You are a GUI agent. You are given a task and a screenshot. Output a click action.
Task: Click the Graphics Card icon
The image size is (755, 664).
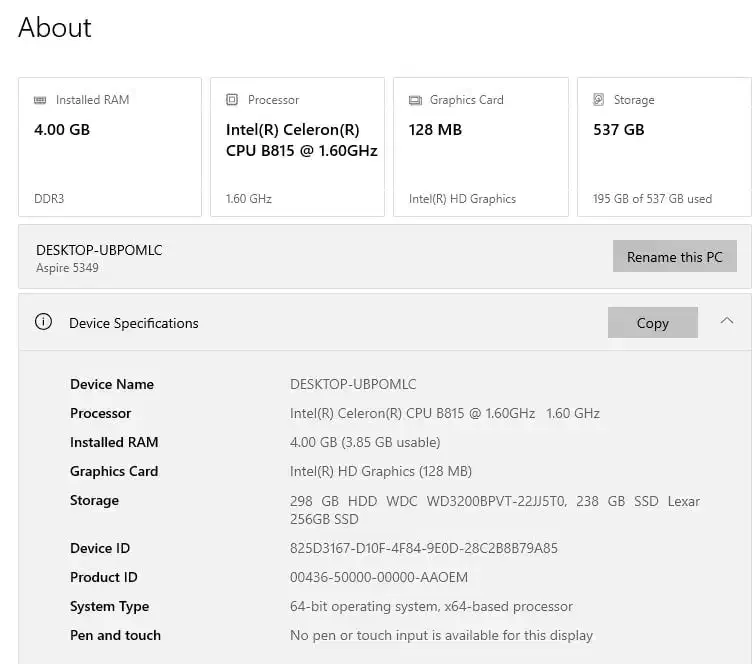415,100
